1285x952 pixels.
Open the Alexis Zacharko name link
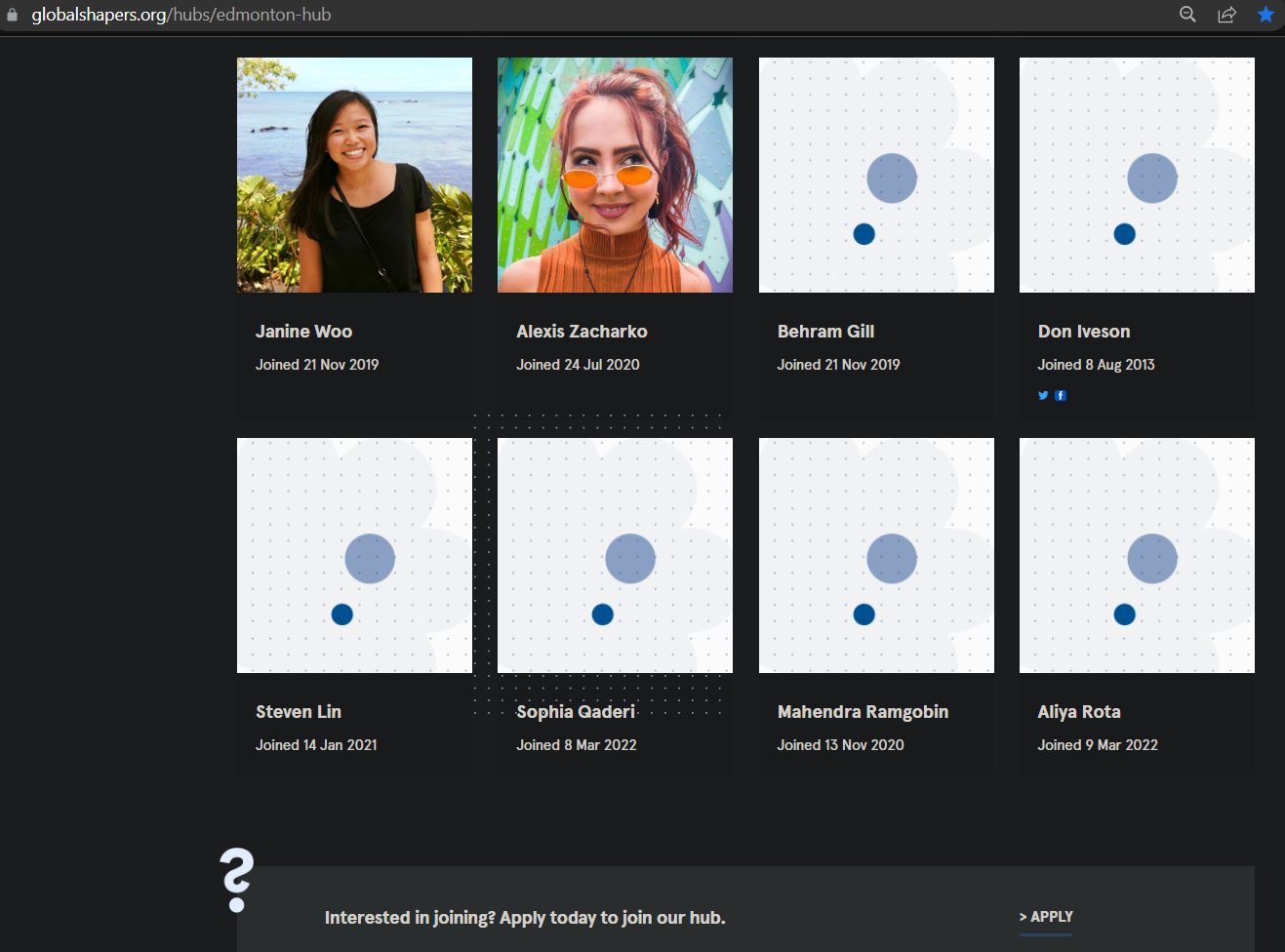coord(582,332)
